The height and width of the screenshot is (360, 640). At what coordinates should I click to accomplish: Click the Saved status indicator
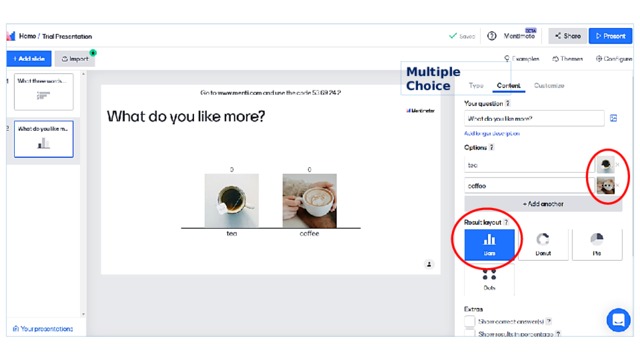tap(462, 36)
